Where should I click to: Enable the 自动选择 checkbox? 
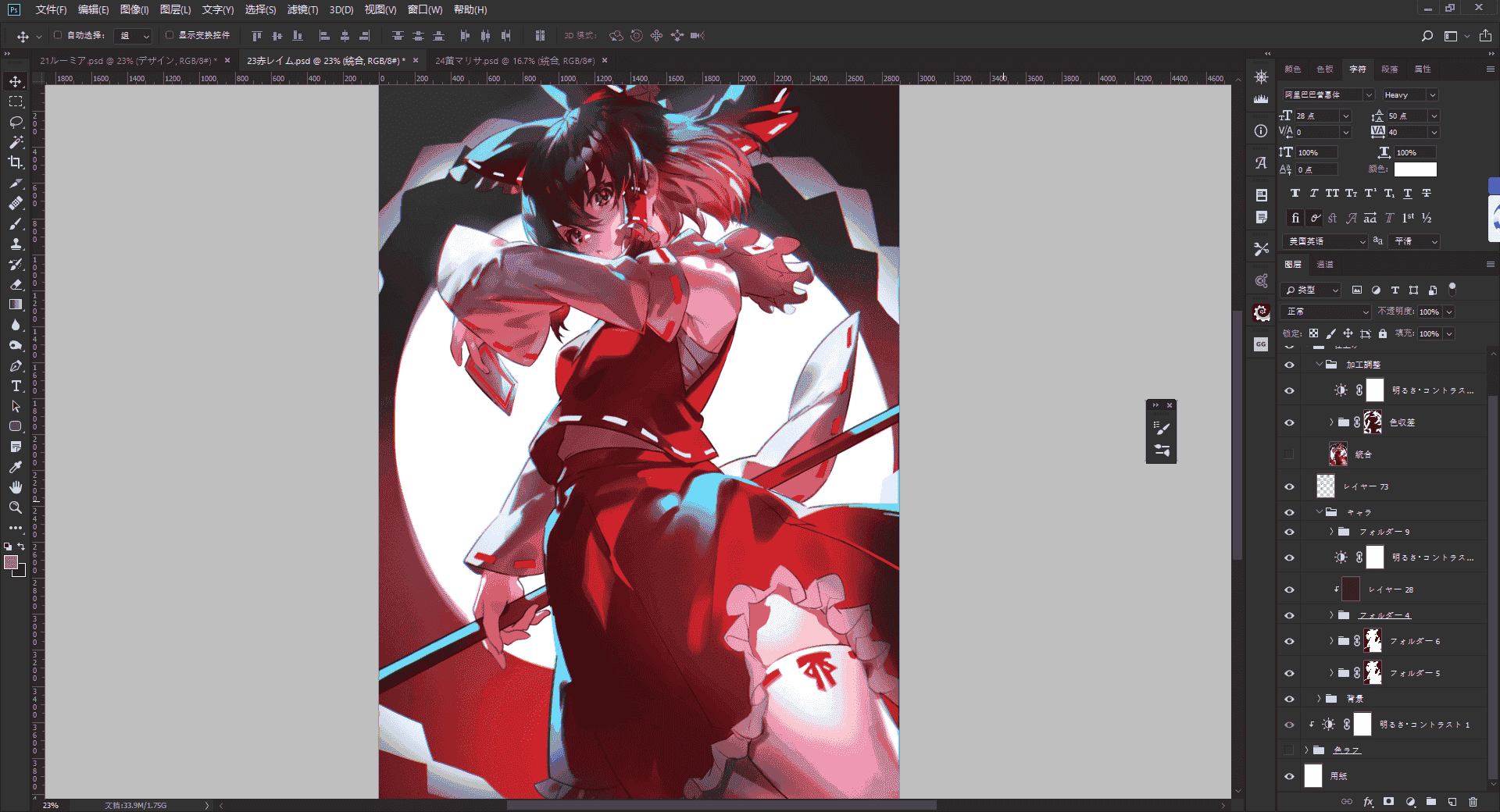(58, 35)
